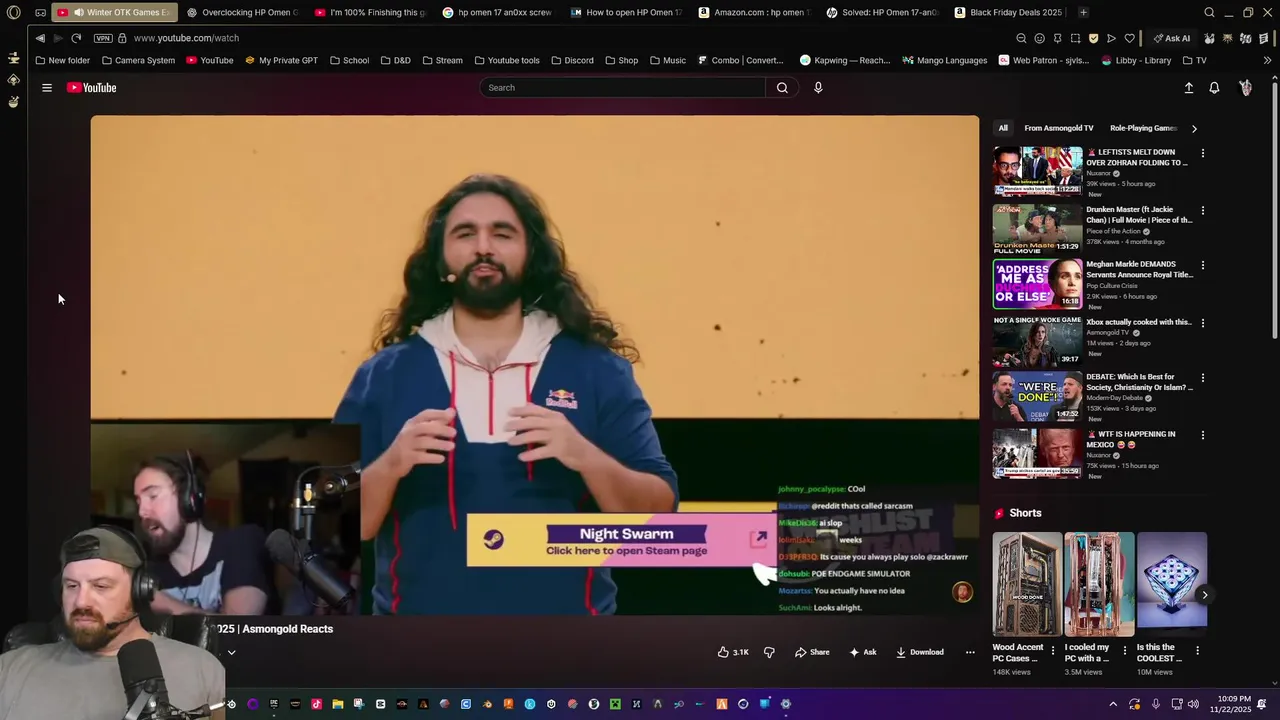1280x720 pixels.
Task: Open the YouTube account avatar menu
Action: (x=1245, y=88)
